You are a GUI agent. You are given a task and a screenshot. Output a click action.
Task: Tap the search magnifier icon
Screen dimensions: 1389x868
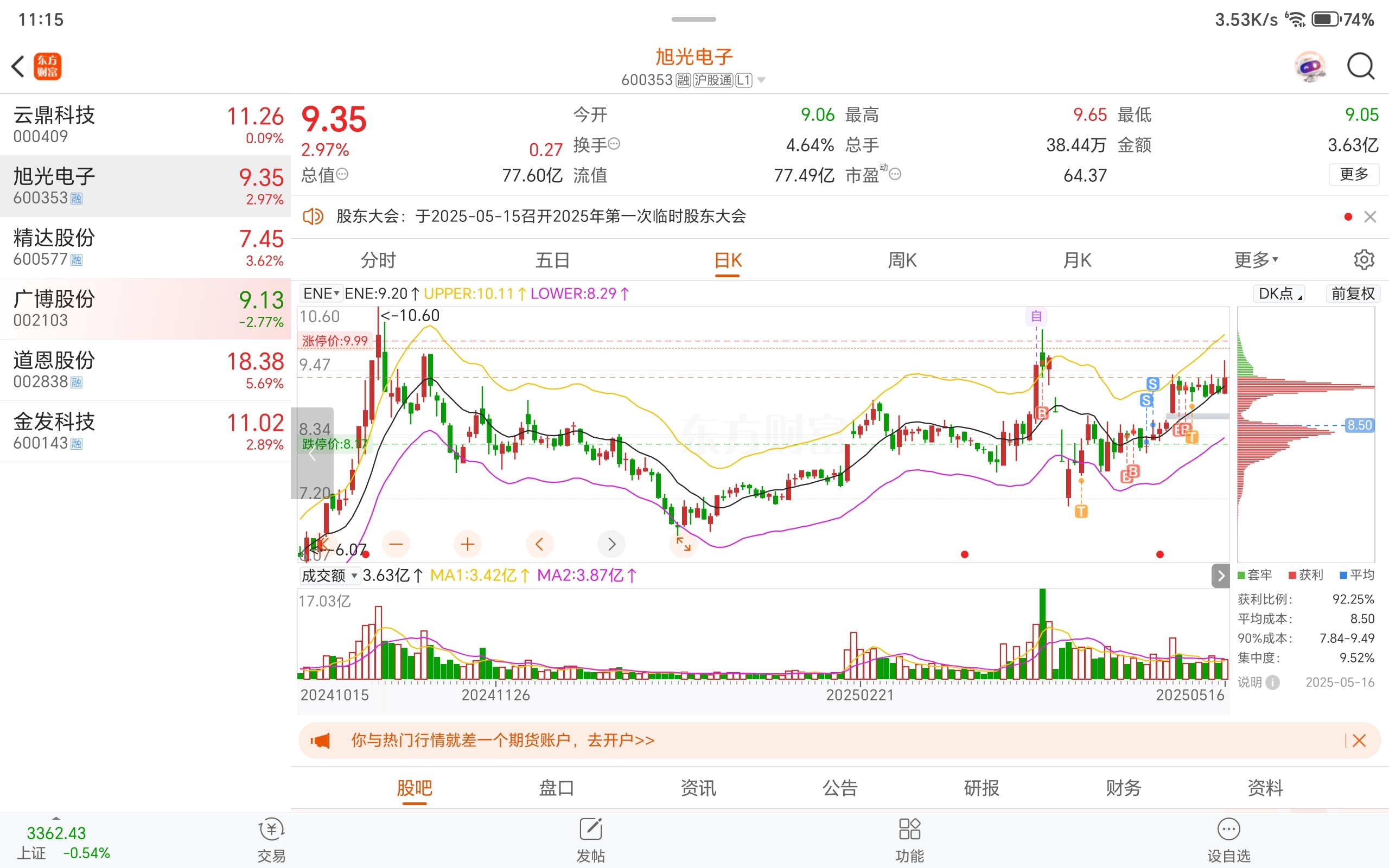click(x=1361, y=67)
